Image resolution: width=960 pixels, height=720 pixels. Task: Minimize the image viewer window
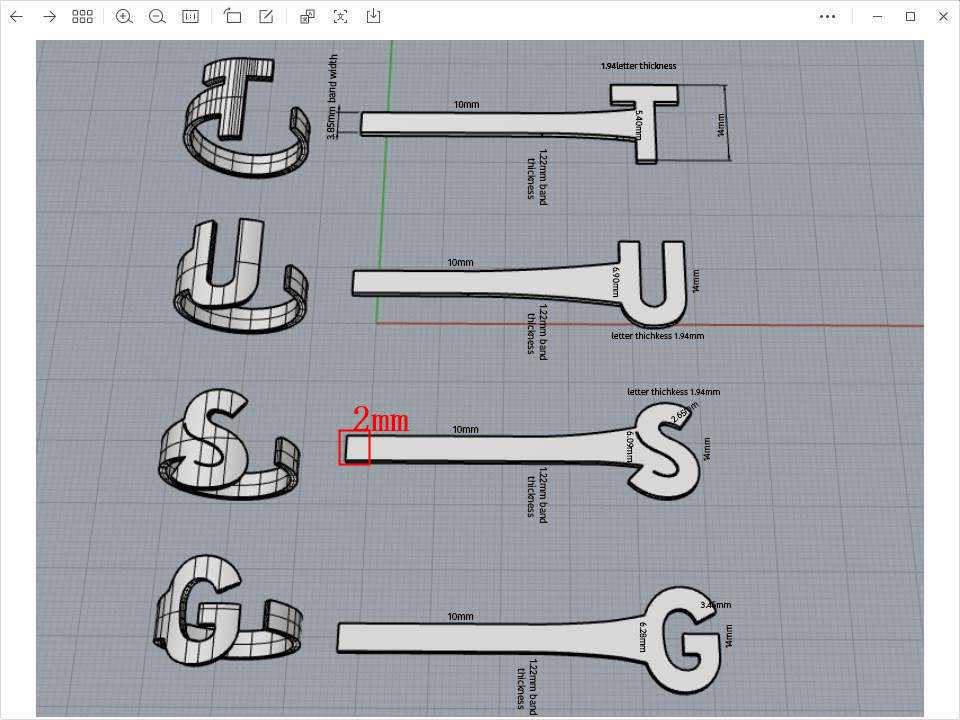pyautogui.click(x=877, y=17)
